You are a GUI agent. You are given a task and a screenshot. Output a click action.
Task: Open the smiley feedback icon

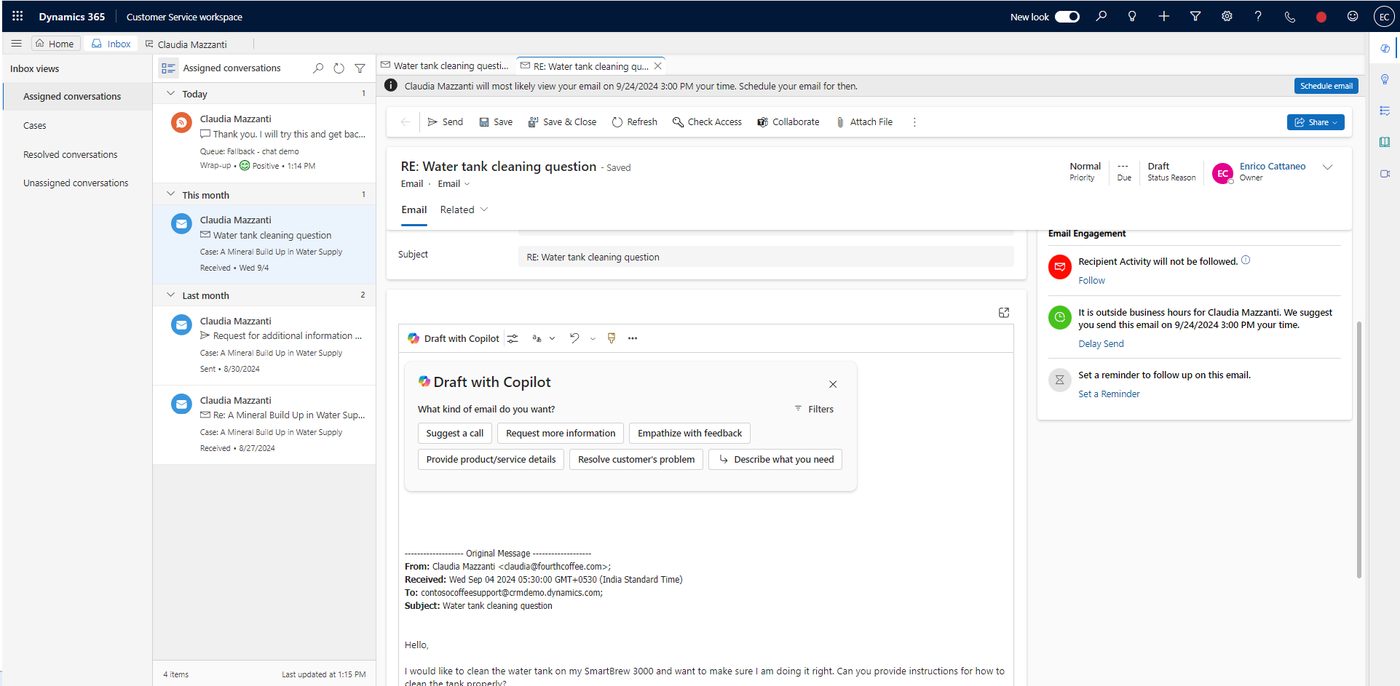1353,16
